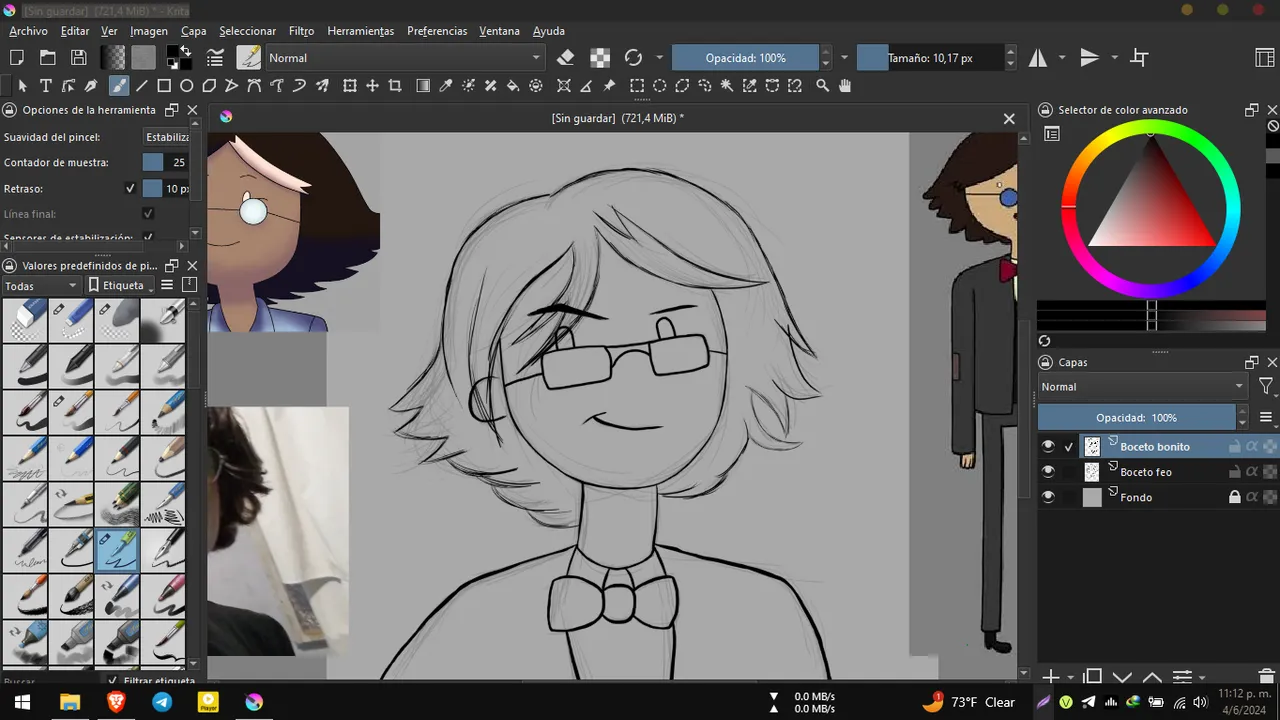Screen dimensions: 1280x720
Task: Open the Filtro menu
Action: [x=301, y=31]
